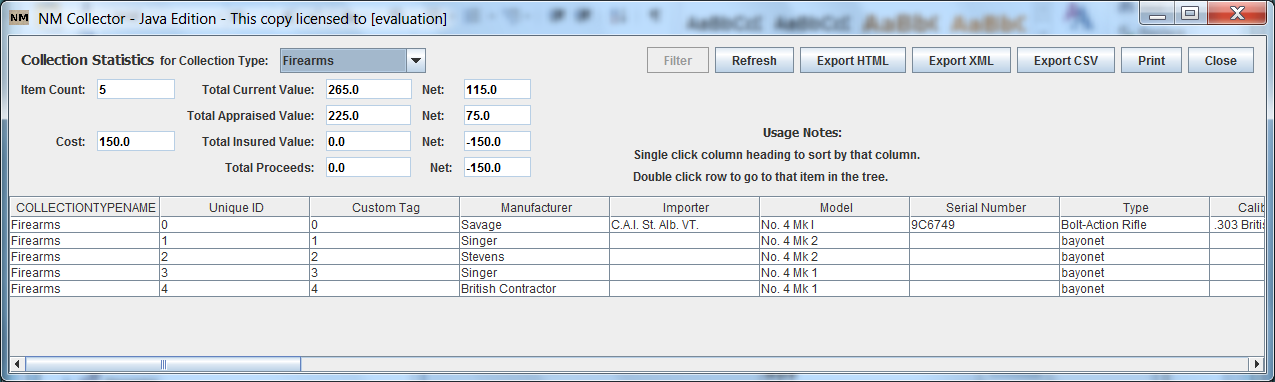Sort by the Manufacturer column heading

pos(535,208)
